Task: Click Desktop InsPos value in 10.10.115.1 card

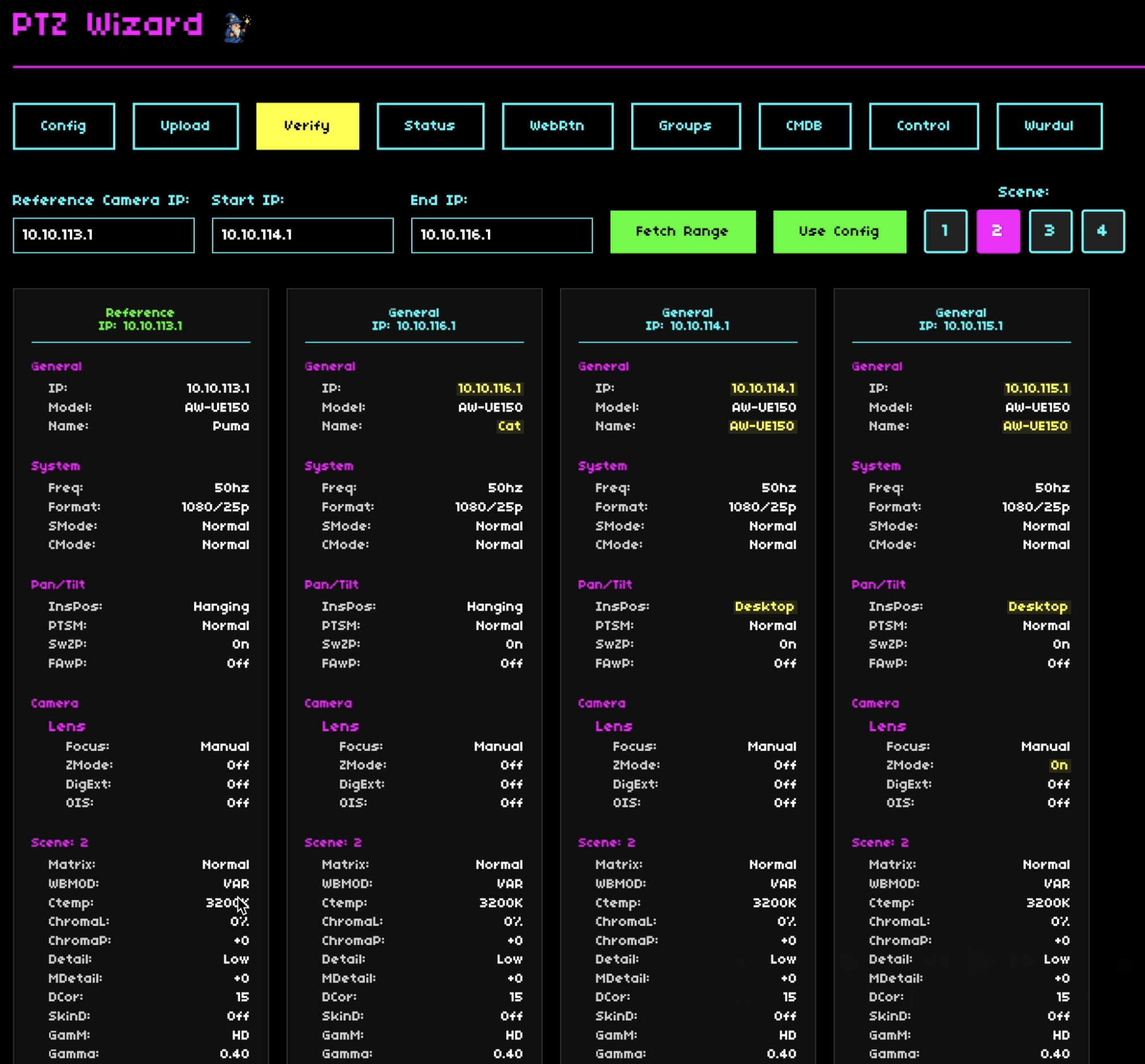Action: tap(1038, 607)
